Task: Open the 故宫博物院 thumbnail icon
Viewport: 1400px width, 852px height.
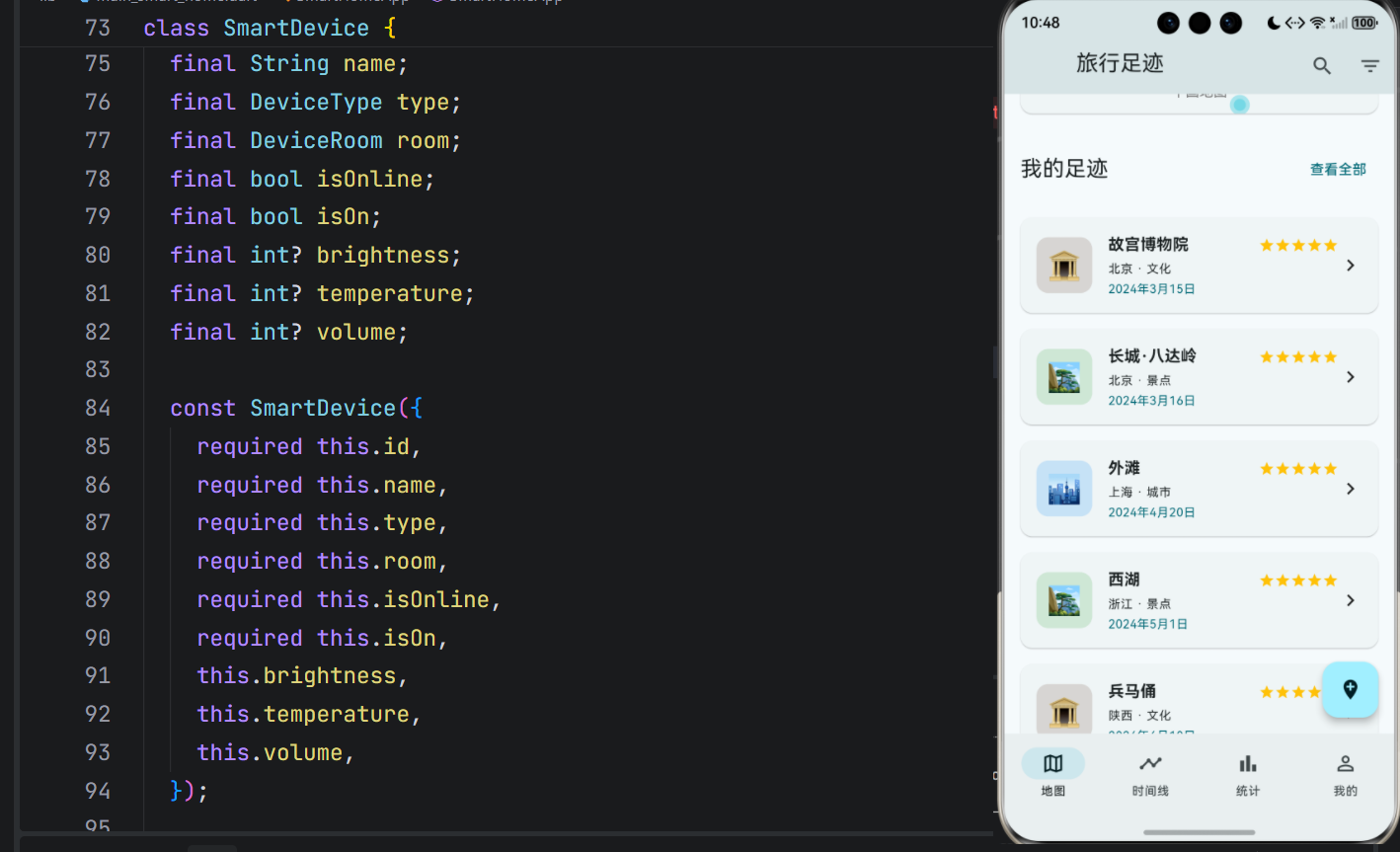Action: pos(1064,266)
